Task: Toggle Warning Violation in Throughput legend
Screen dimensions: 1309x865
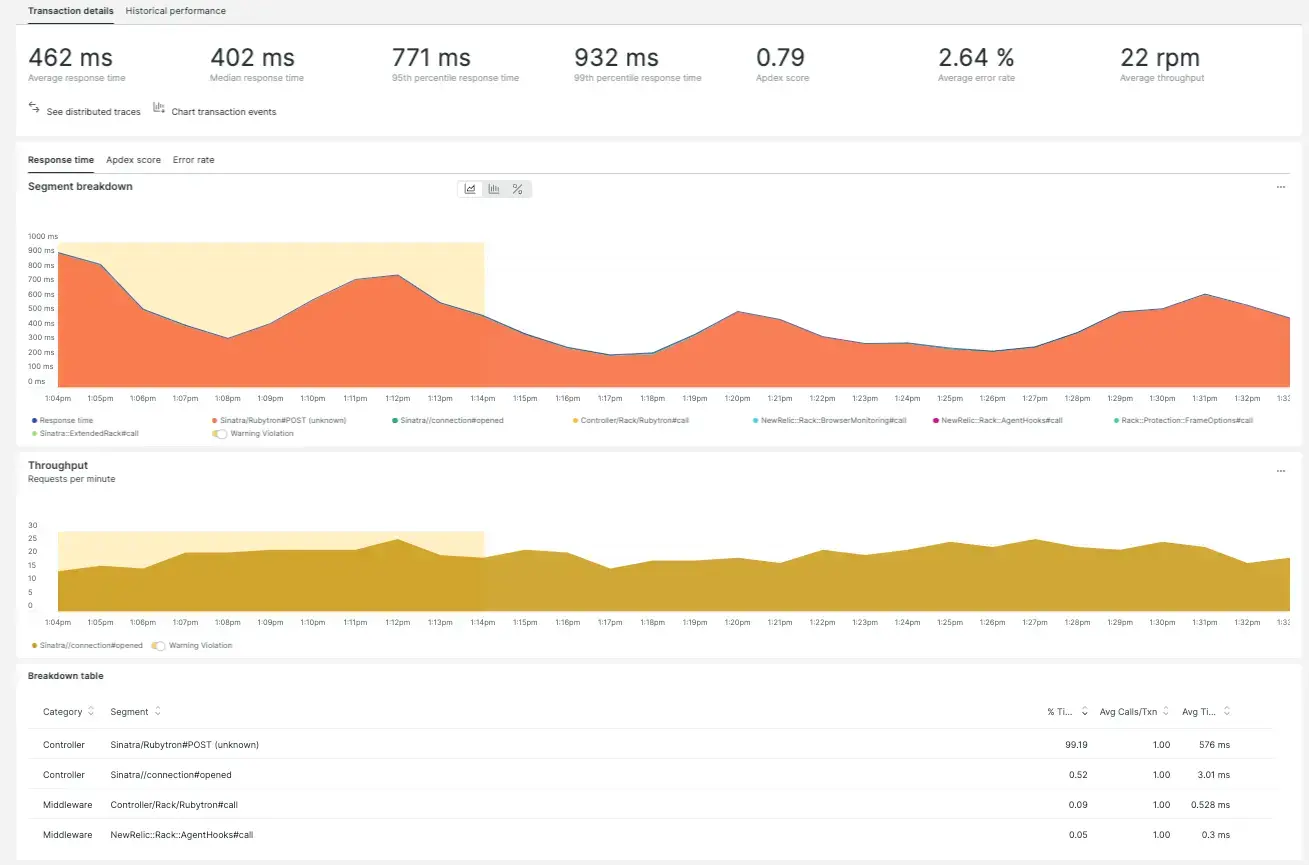Action: pos(158,646)
